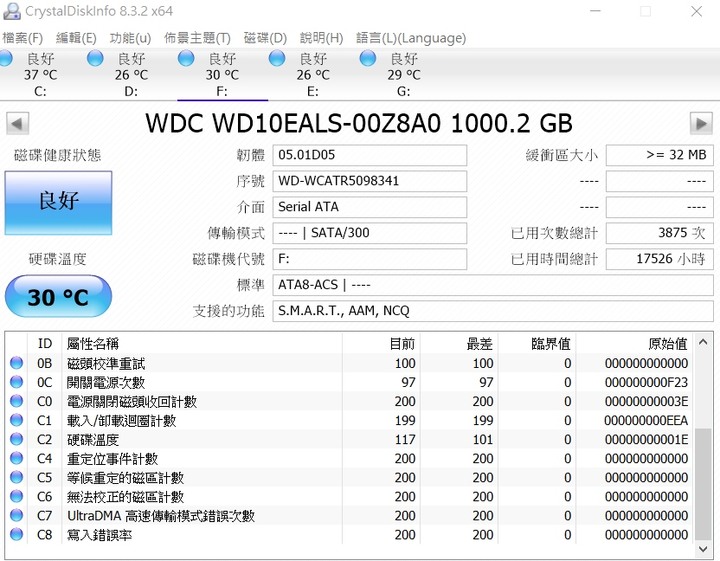Click the 30 °C temperature button

point(58,297)
